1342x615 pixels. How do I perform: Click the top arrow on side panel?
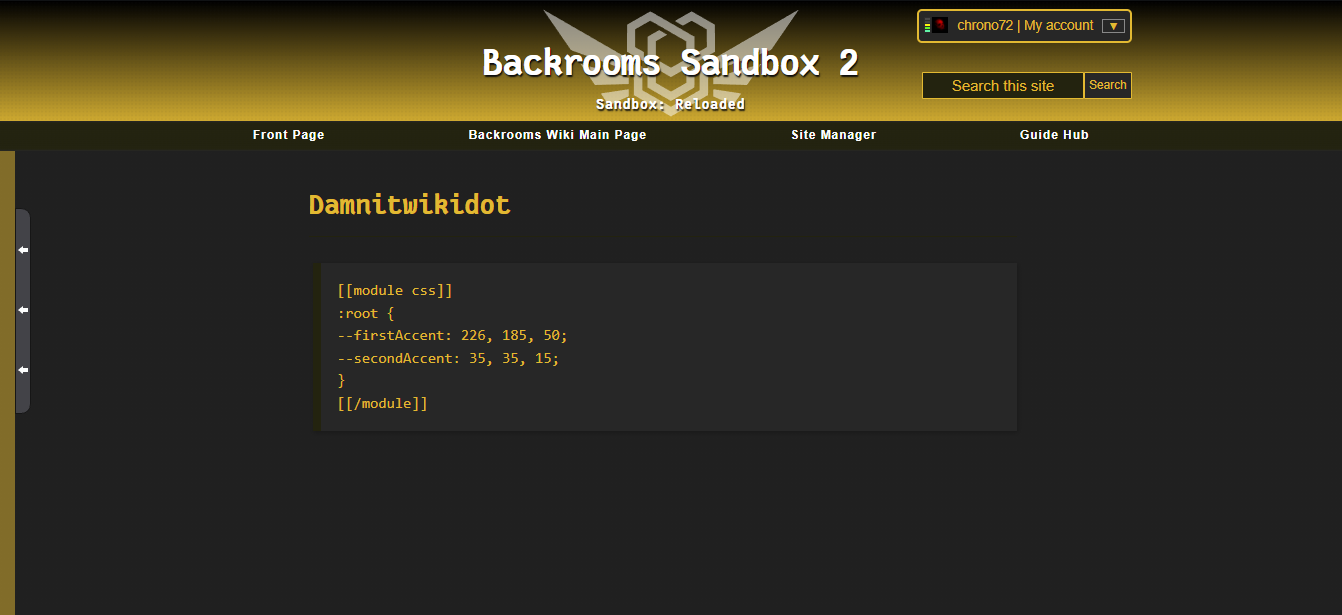point(23,250)
